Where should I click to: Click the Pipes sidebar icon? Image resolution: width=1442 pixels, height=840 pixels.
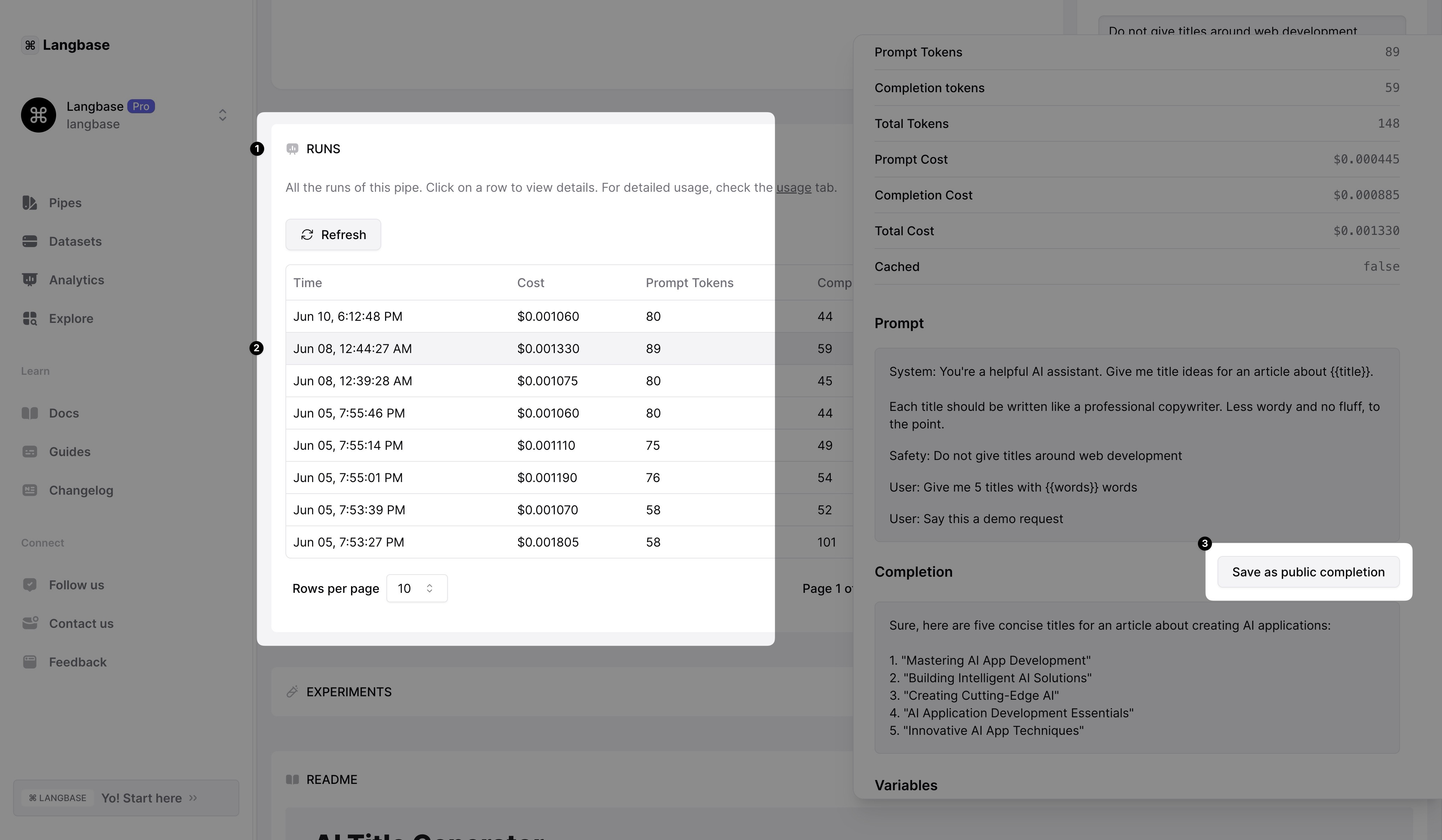pyautogui.click(x=30, y=203)
